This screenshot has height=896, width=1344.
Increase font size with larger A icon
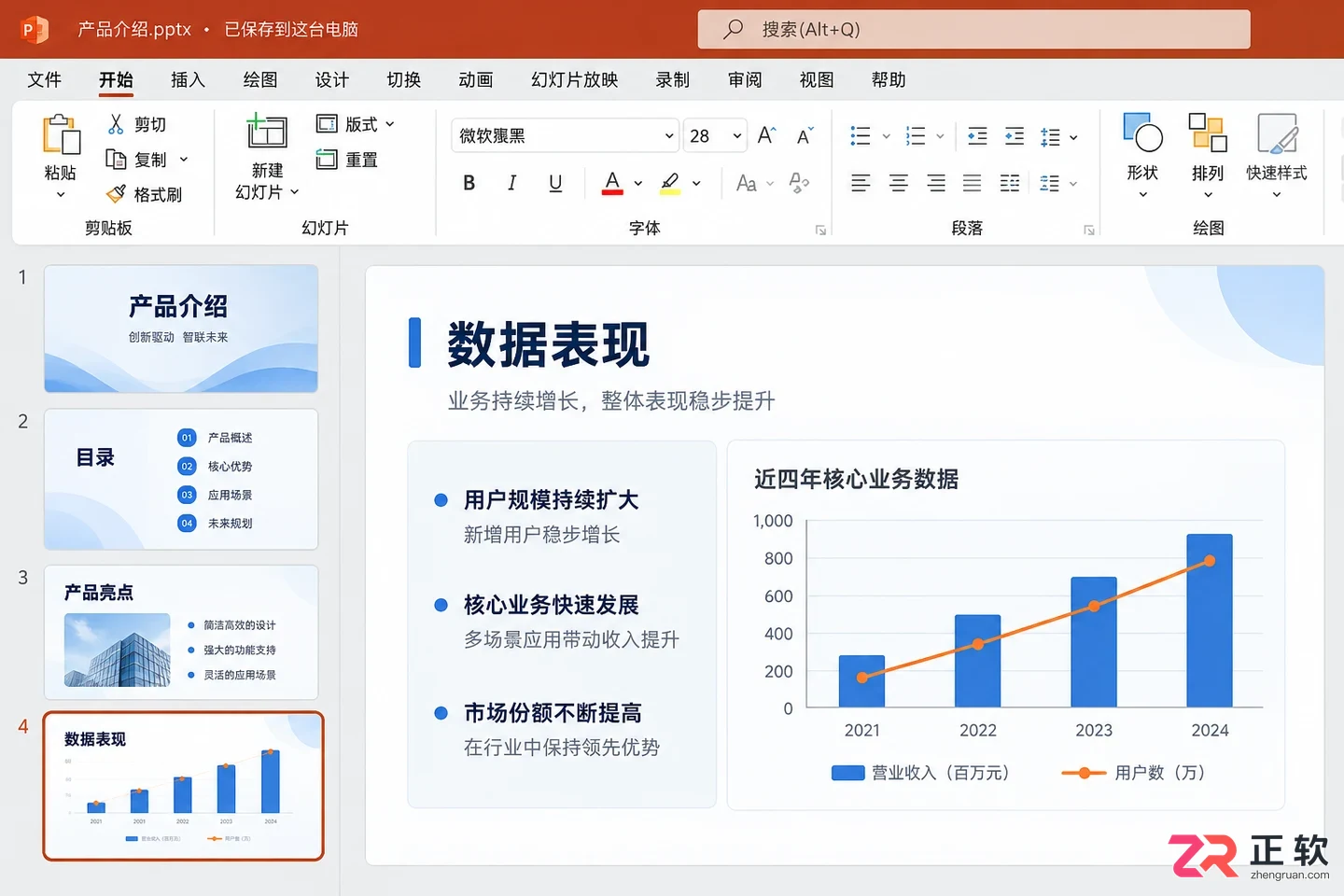[766, 135]
